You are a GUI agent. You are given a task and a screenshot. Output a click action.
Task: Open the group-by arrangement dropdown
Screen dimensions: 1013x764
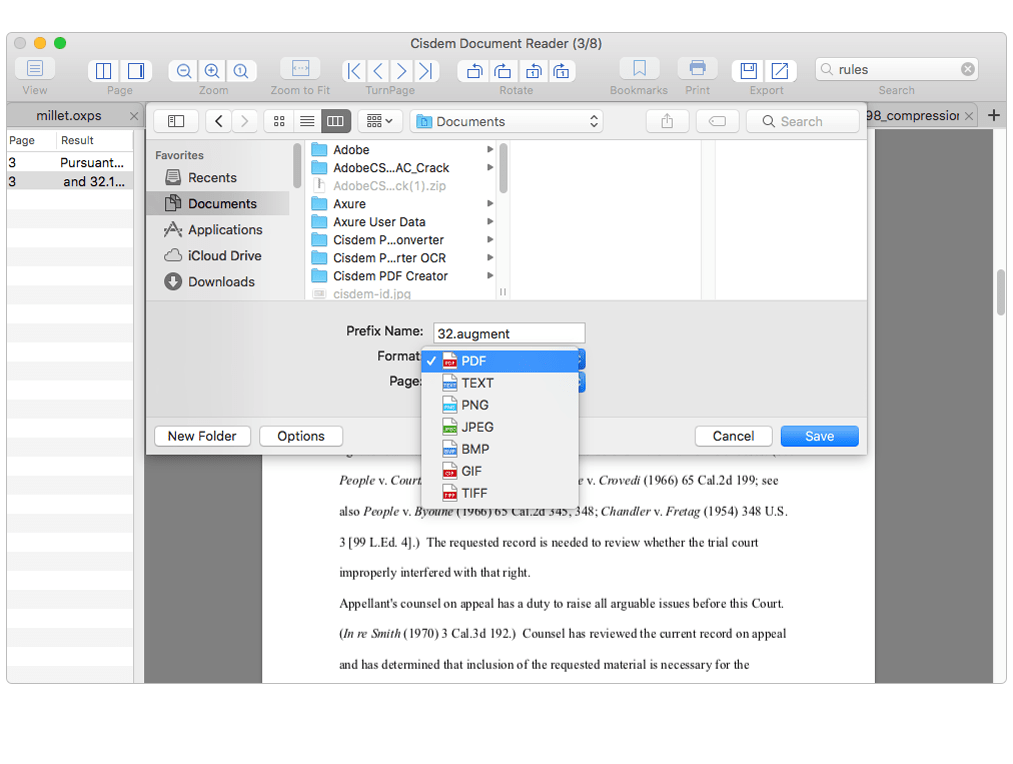point(379,121)
